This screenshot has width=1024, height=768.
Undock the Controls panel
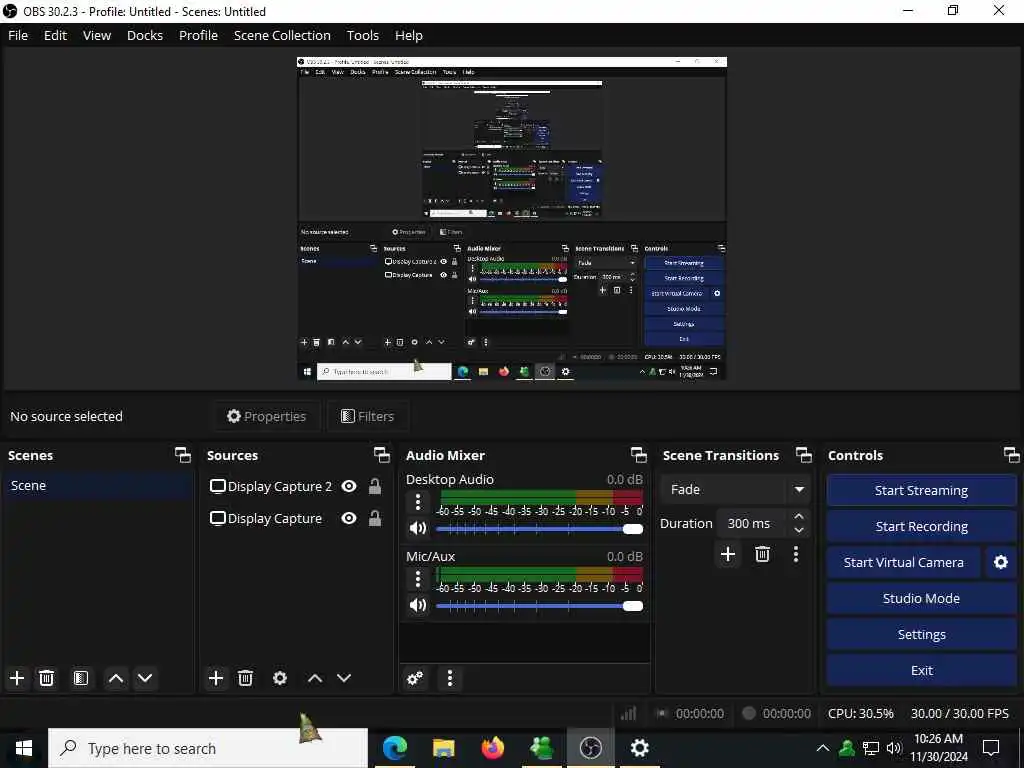click(1011, 455)
